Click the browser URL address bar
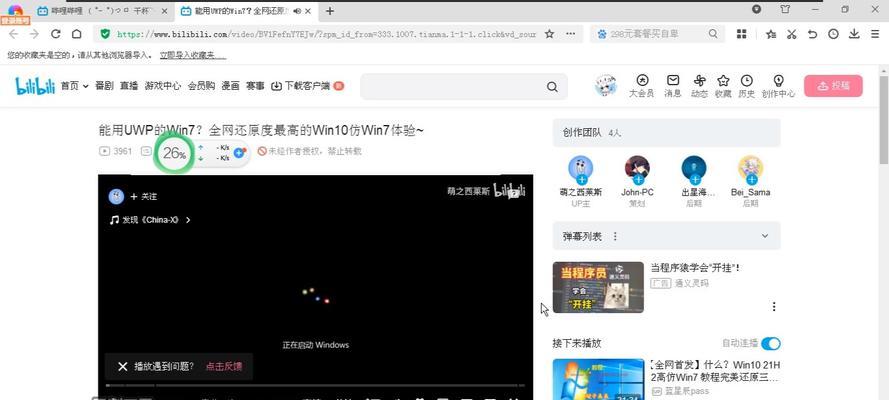This screenshot has height=400, width=889. click(x=326, y=34)
